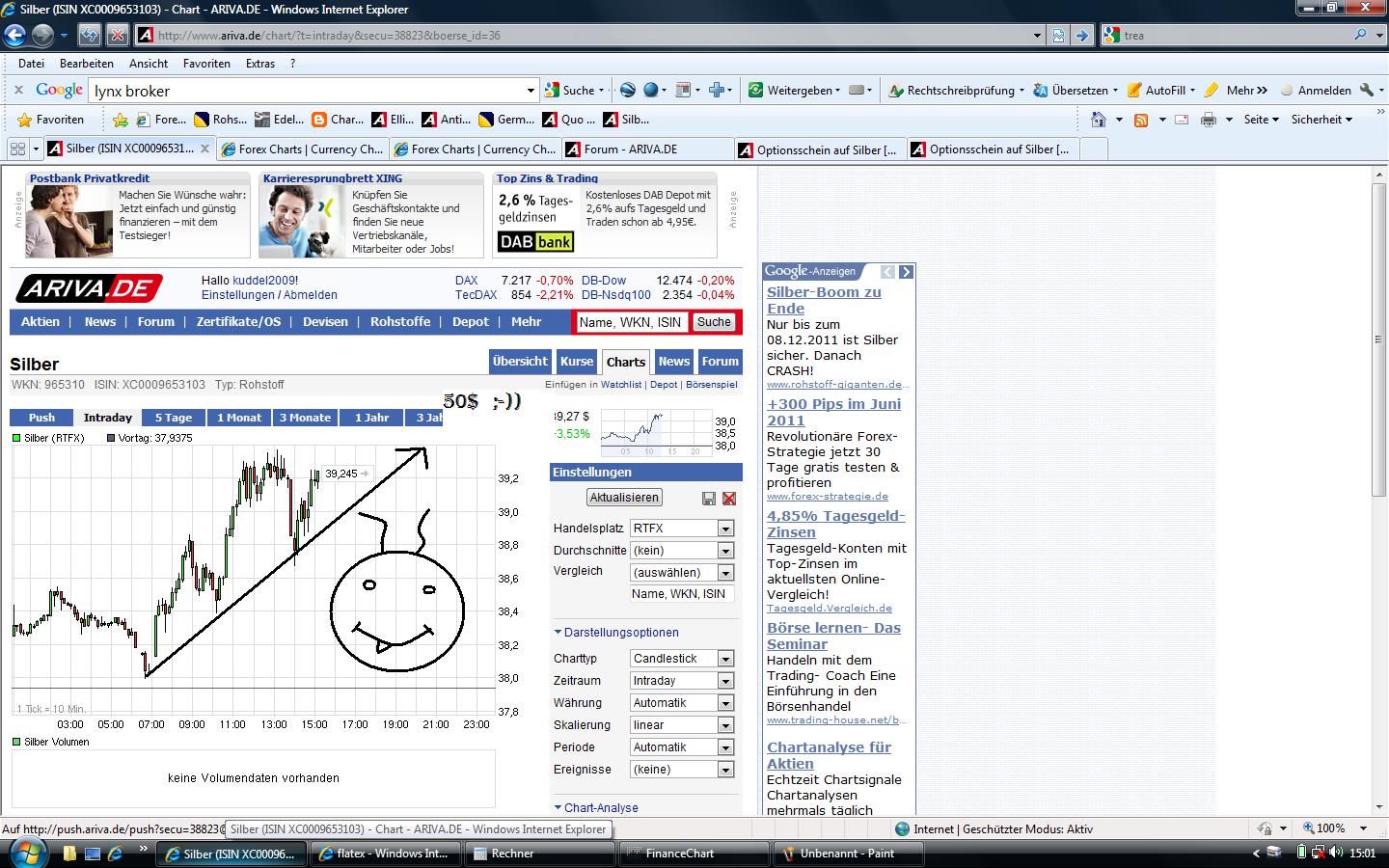Click the Windows Start orb
Viewport: 1389px width, 868px height.
[26, 853]
